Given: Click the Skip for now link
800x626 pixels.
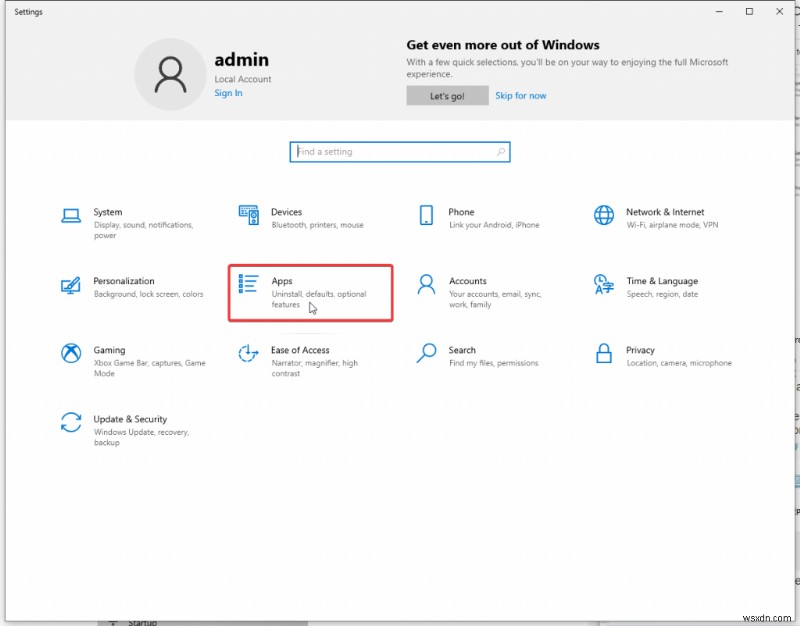Looking at the screenshot, I should coord(521,95).
